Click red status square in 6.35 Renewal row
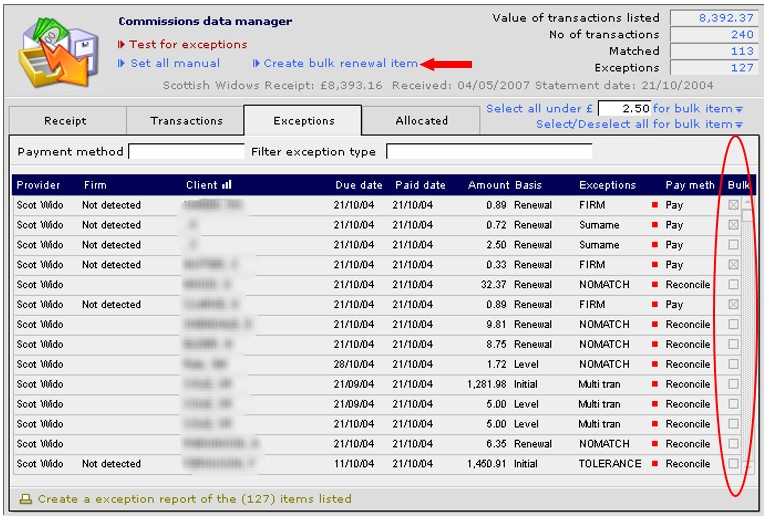The height and width of the screenshot is (521, 769). 655,444
